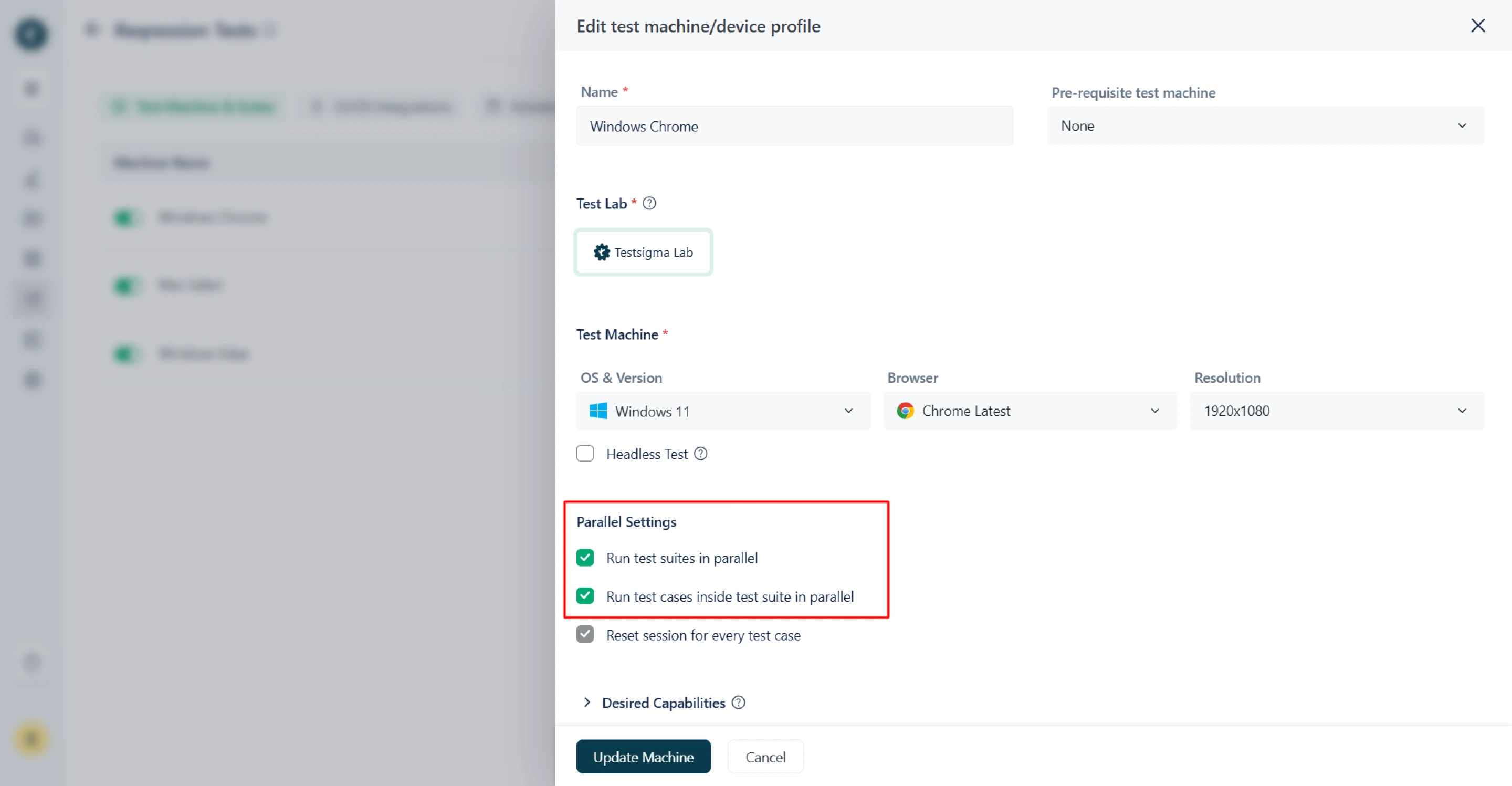Close the Edit test machine profile dialog

coord(1478,26)
